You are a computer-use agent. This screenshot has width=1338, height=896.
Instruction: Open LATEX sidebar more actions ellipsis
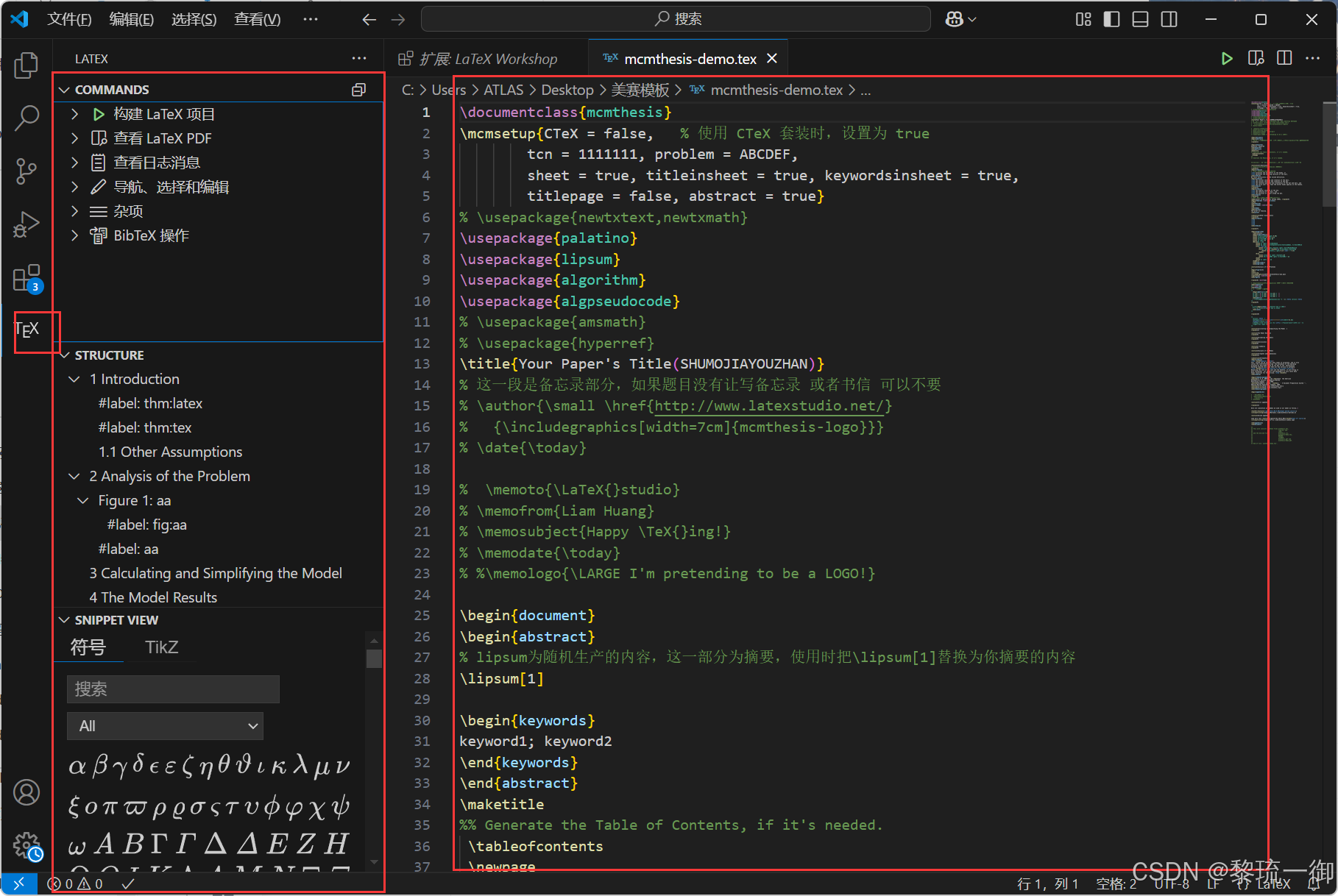359,58
